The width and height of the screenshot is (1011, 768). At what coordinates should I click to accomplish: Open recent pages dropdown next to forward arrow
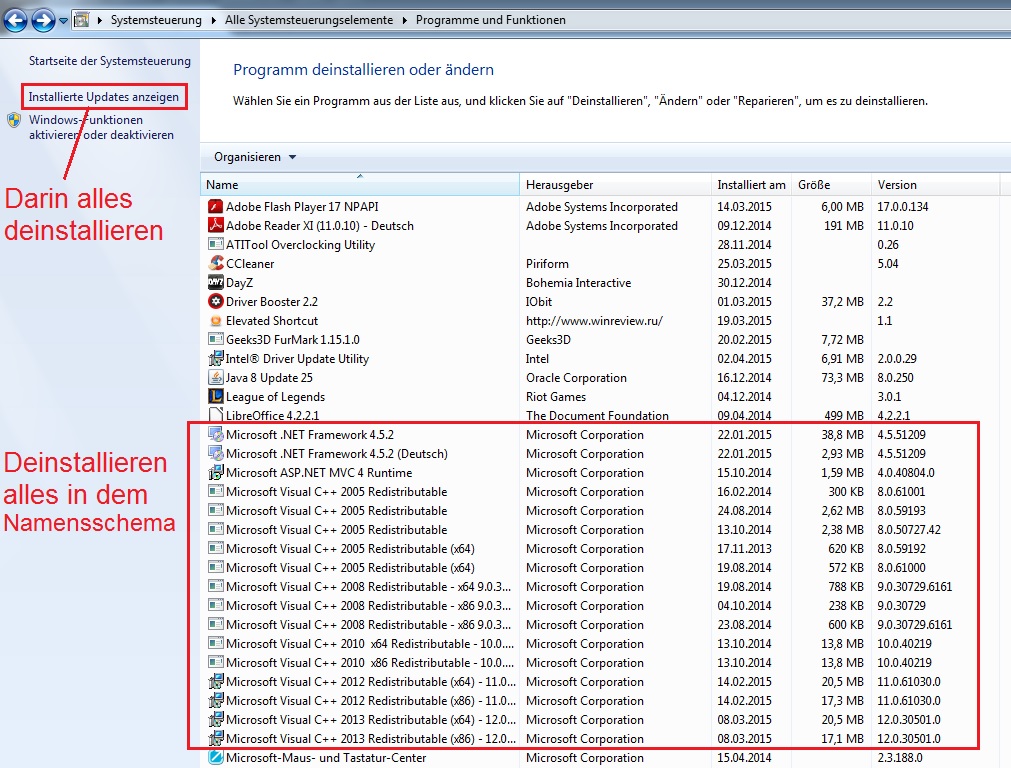coord(63,20)
